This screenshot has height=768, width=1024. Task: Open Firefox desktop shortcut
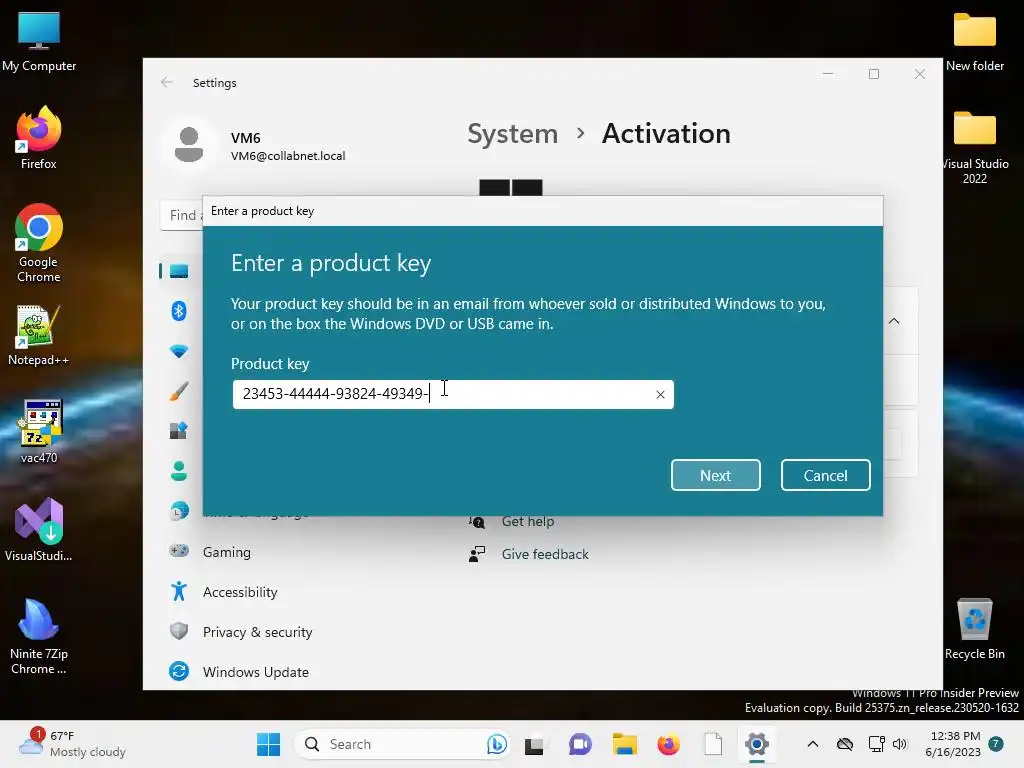coord(38,138)
